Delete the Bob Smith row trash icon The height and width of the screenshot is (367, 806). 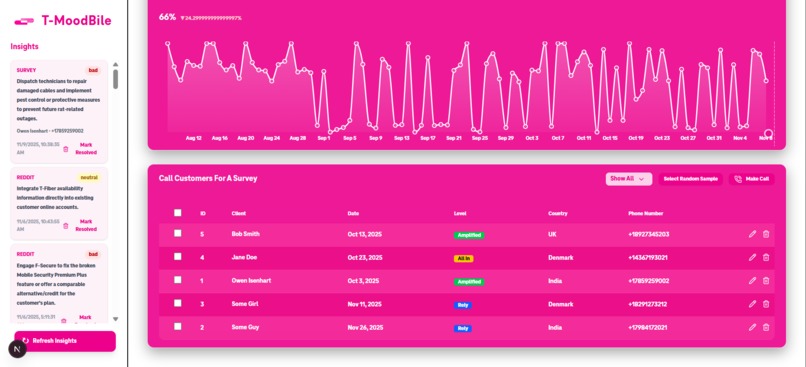point(766,234)
